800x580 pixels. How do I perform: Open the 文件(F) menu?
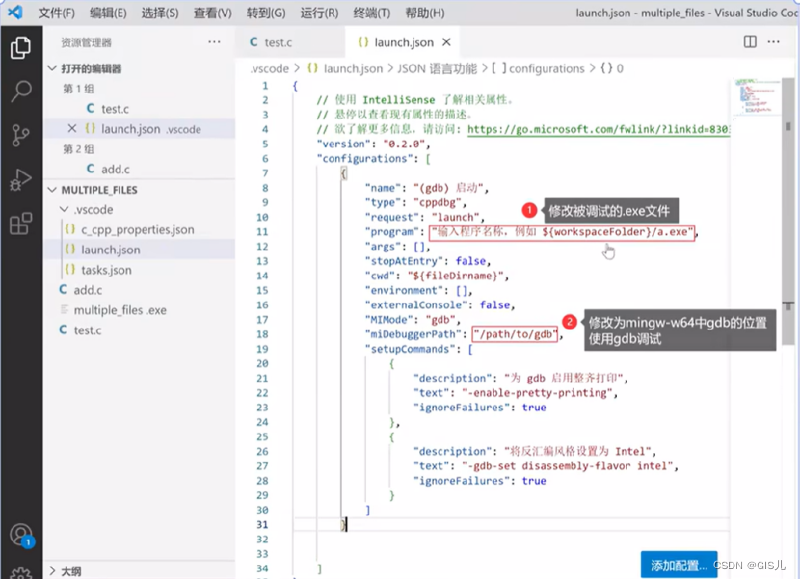point(56,13)
